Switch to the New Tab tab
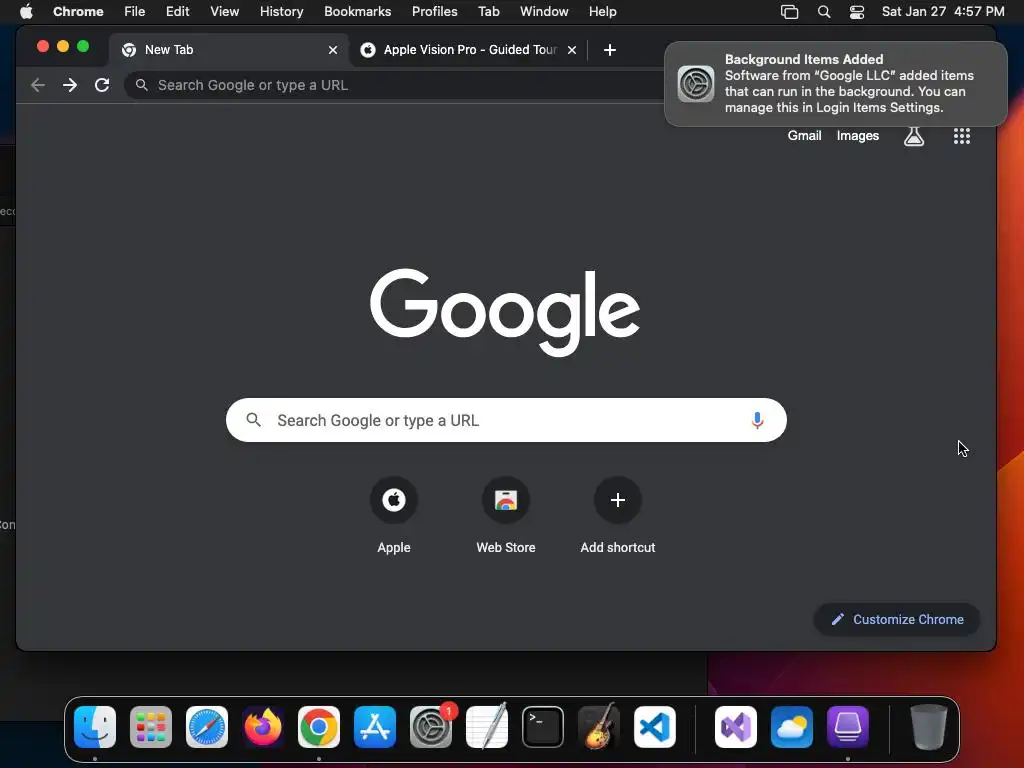1024x768 pixels. point(229,50)
